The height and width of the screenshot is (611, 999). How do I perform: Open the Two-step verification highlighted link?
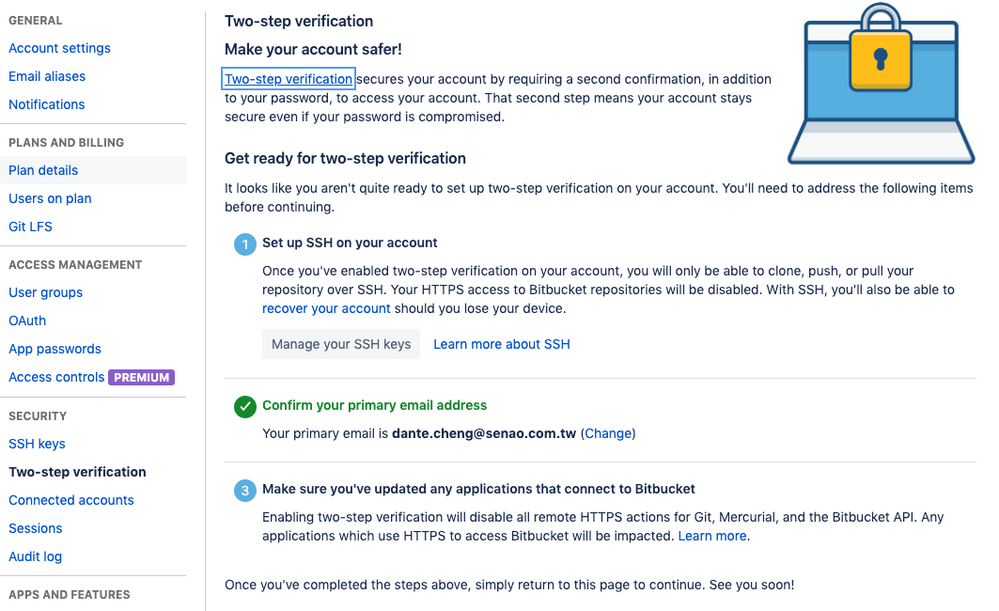point(288,79)
